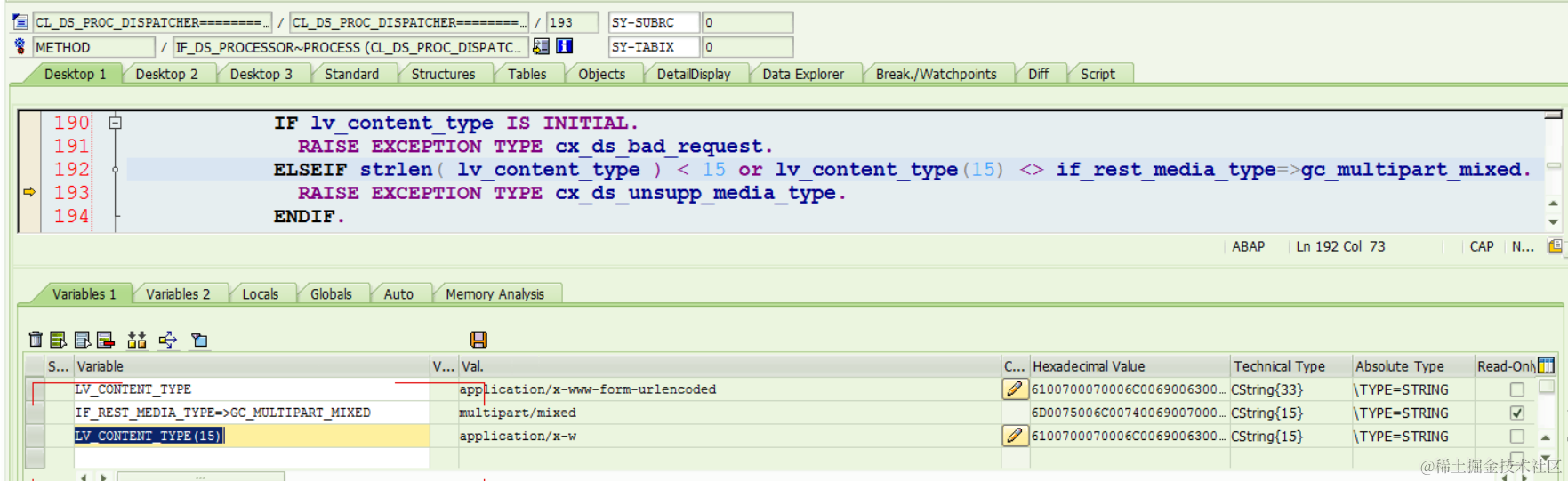Open the Objects tab
This screenshot has width=1568, height=481.
pyautogui.click(x=602, y=74)
